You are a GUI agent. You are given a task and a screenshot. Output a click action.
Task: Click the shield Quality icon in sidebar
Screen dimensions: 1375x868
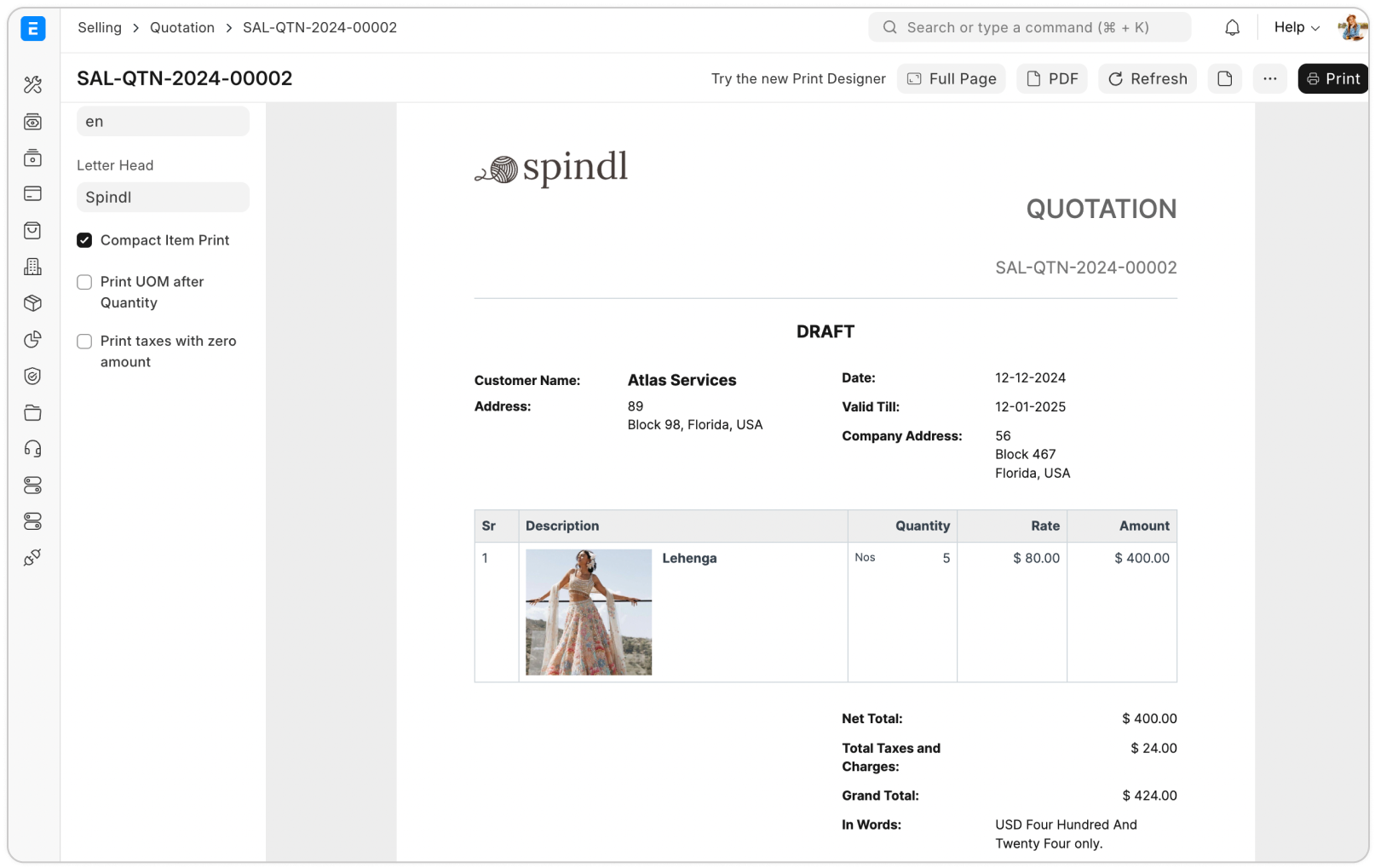(33, 376)
